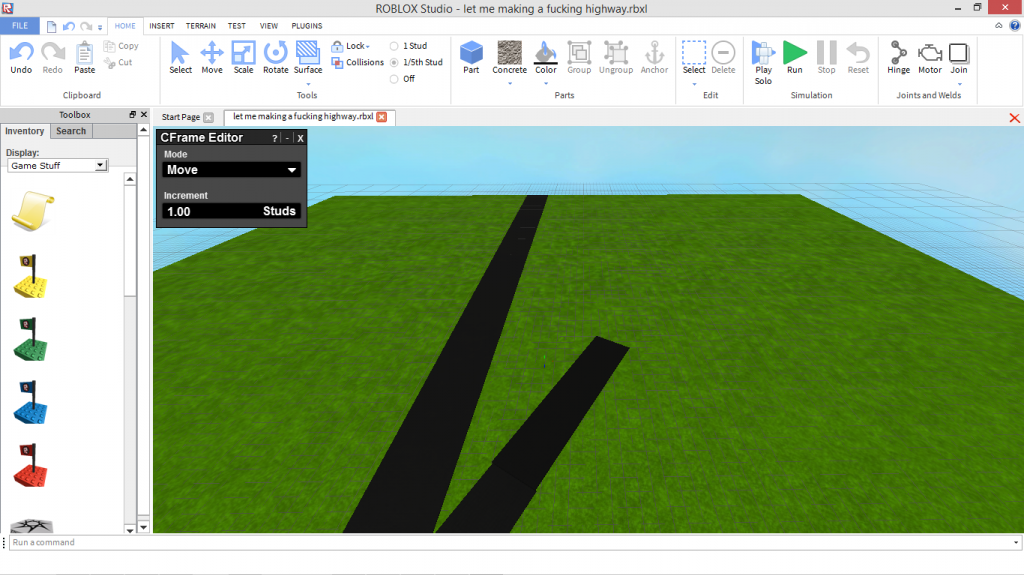Switch to Toolbox Inventory tab
The image size is (1024, 575).
25,131
